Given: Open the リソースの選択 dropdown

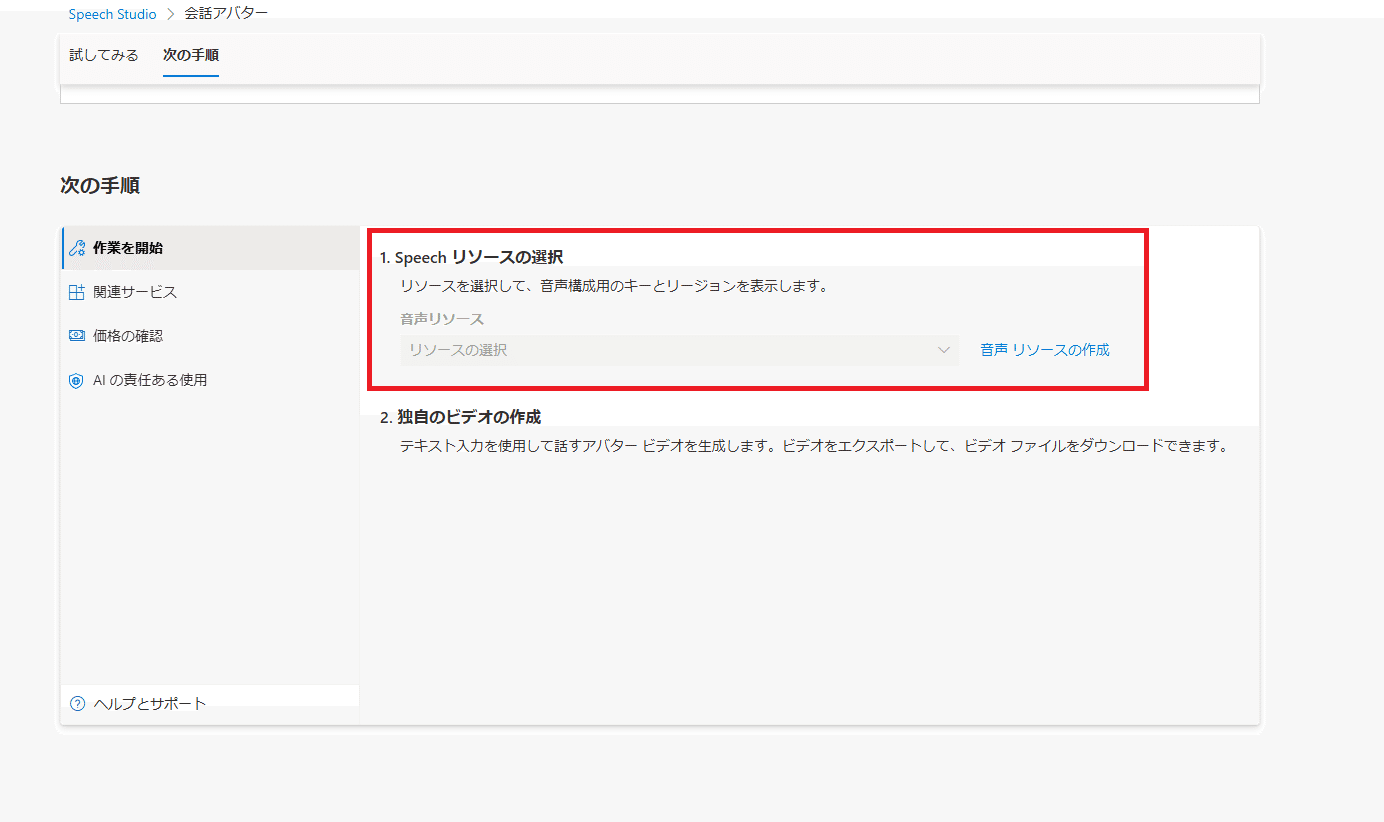Looking at the screenshot, I should 679,350.
